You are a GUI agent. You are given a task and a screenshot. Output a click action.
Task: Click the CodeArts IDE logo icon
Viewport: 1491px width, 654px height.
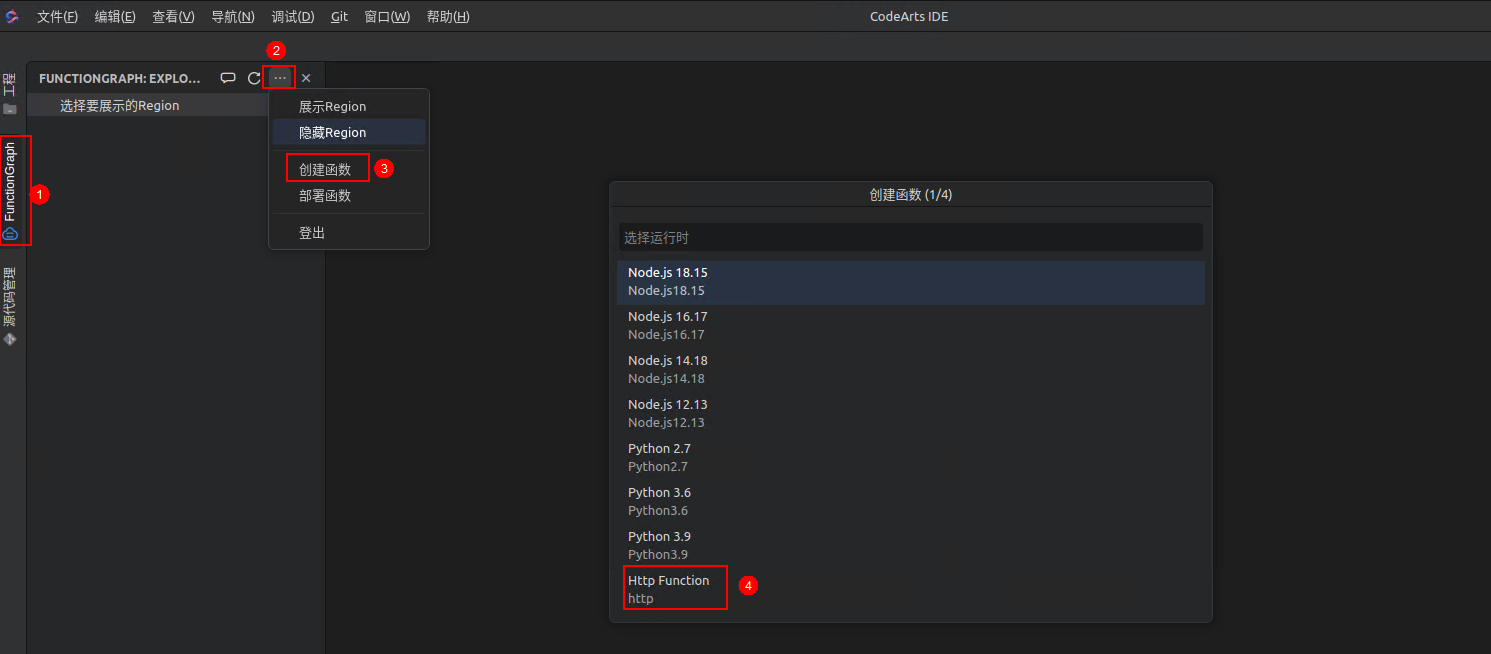point(13,16)
